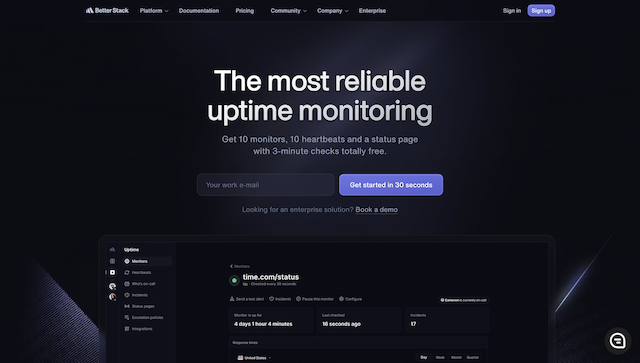Switch response times to Month
Image resolution: width=640 pixels, height=363 pixels.
(x=456, y=357)
